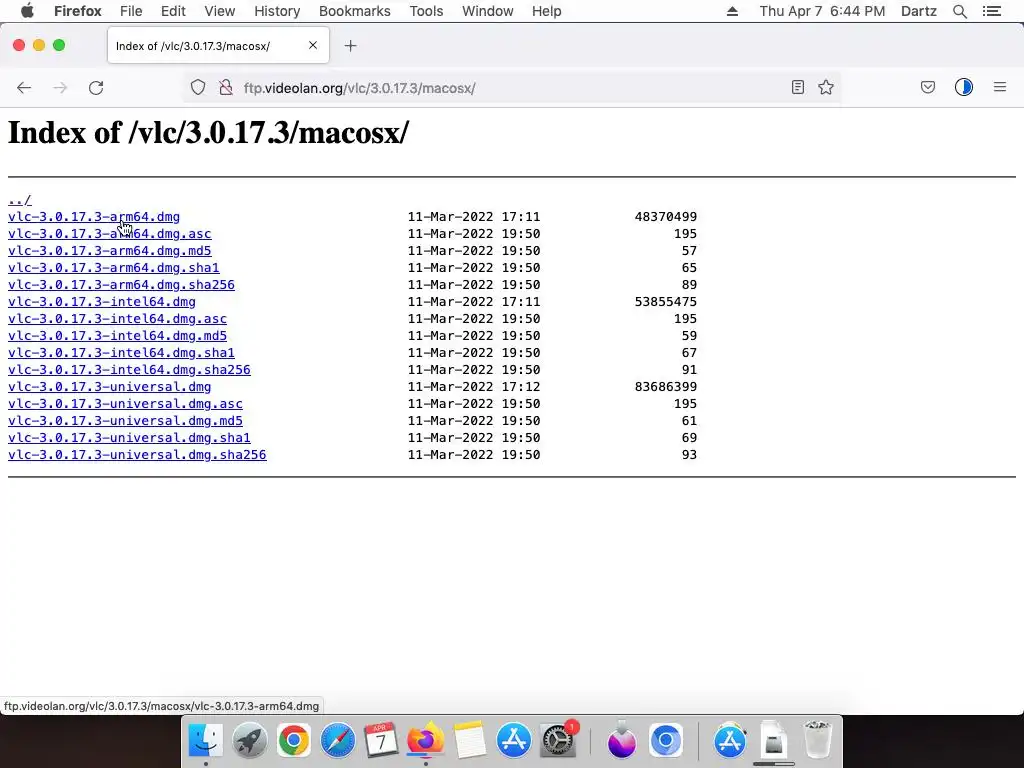Open the purple installer app in dock
This screenshot has width=1024, height=768.
click(621, 741)
